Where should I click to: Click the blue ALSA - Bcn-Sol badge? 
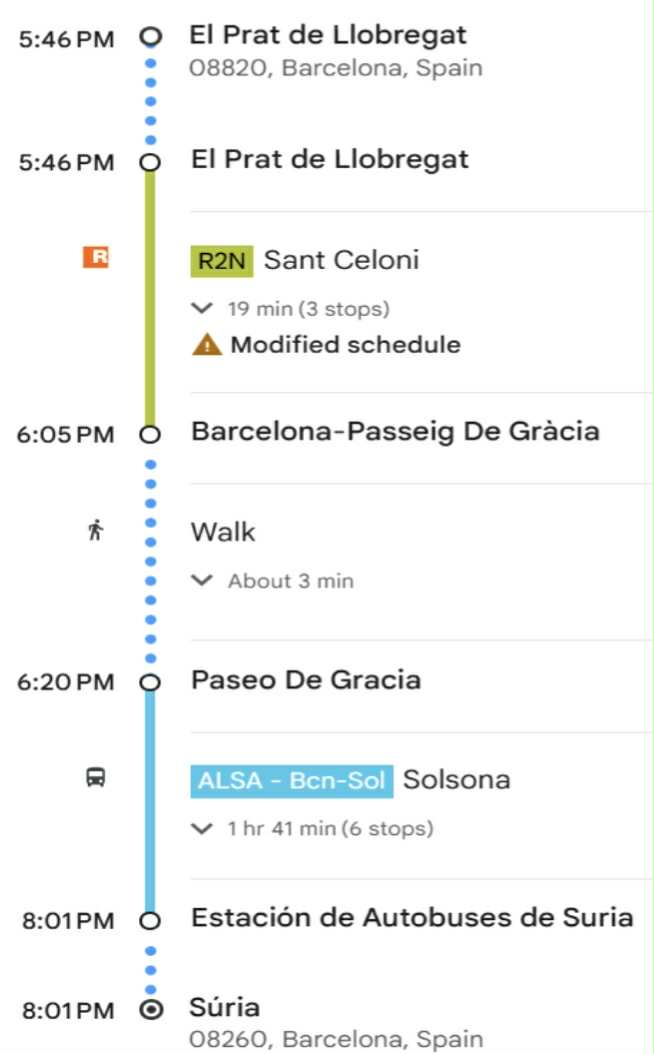point(292,780)
